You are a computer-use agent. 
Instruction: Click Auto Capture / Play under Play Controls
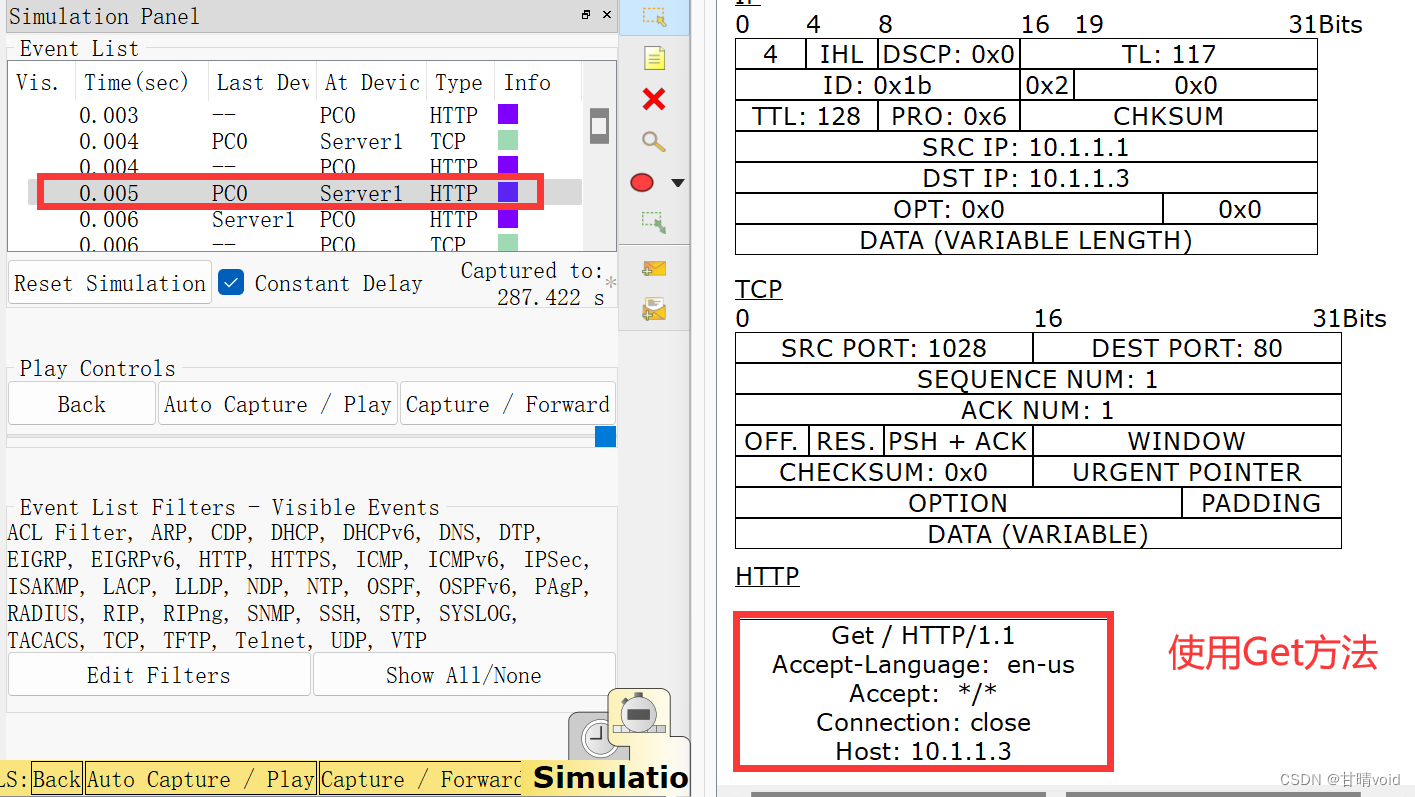(x=278, y=404)
